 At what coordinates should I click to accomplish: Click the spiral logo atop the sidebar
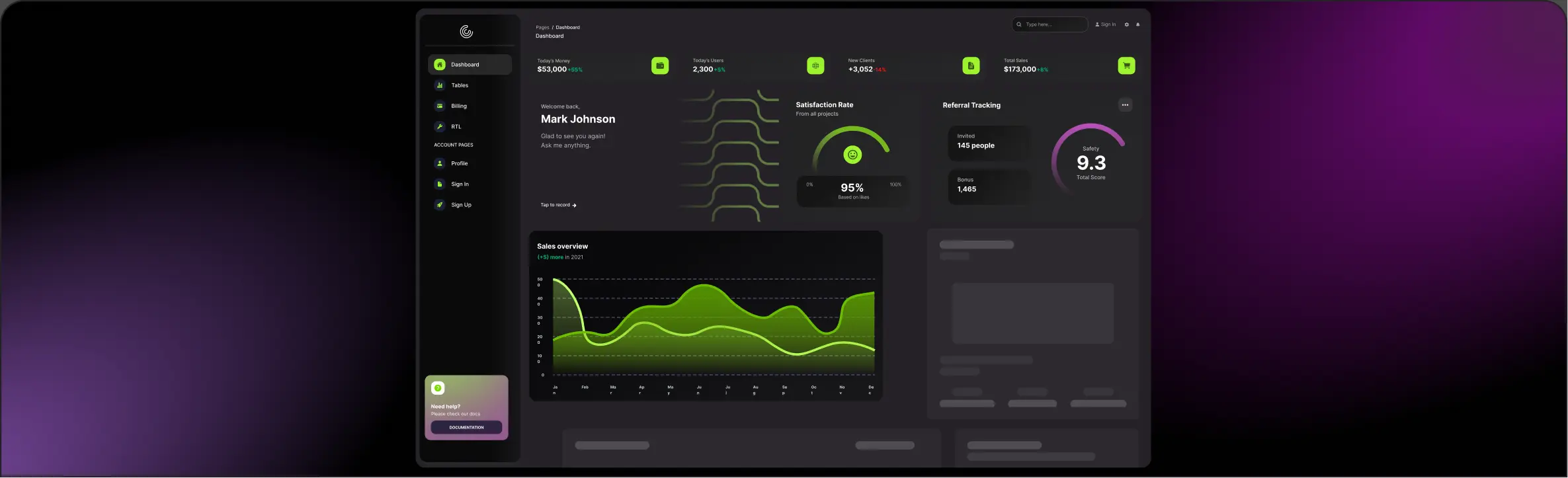coord(466,32)
